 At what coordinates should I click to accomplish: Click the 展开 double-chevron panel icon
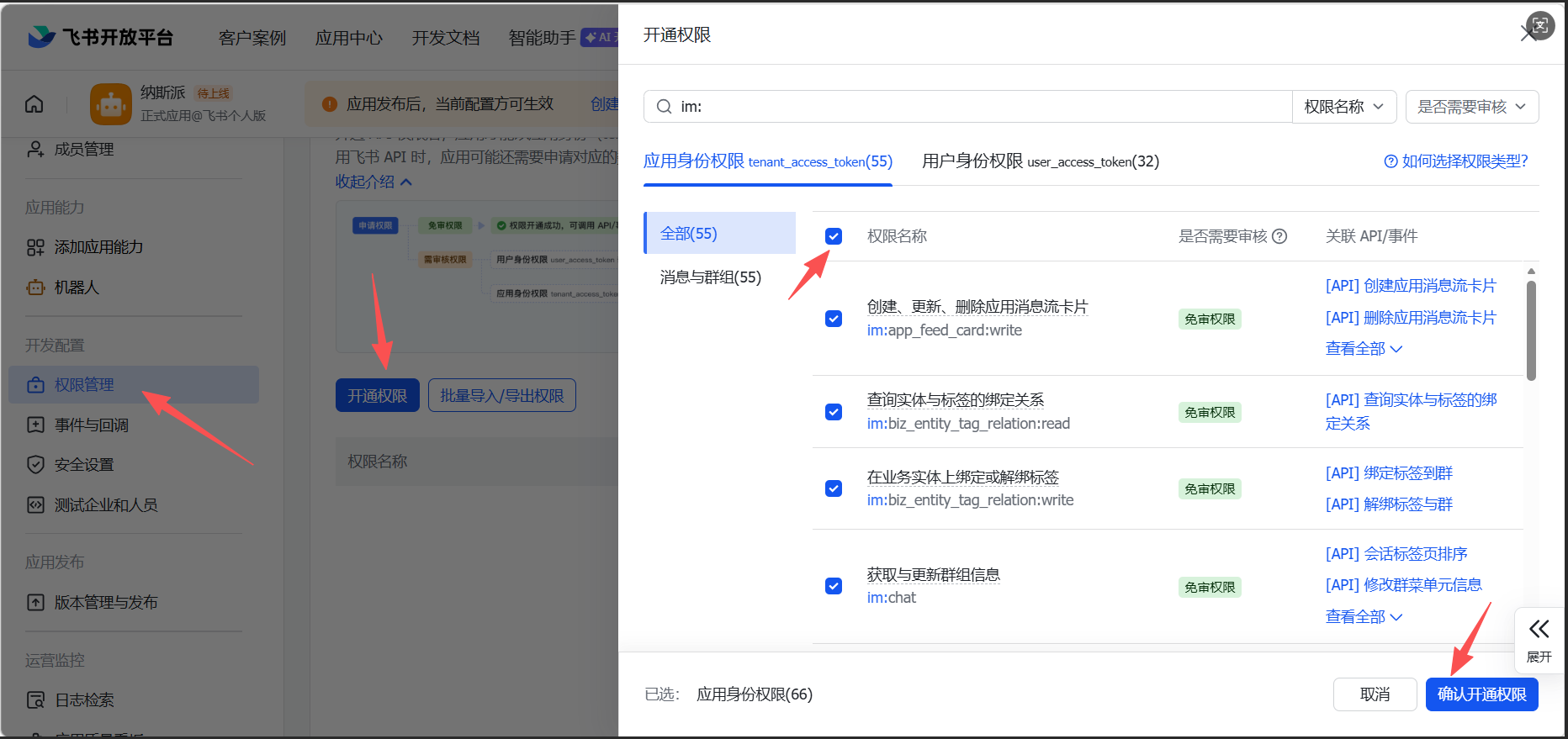(x=1539, y=630)
